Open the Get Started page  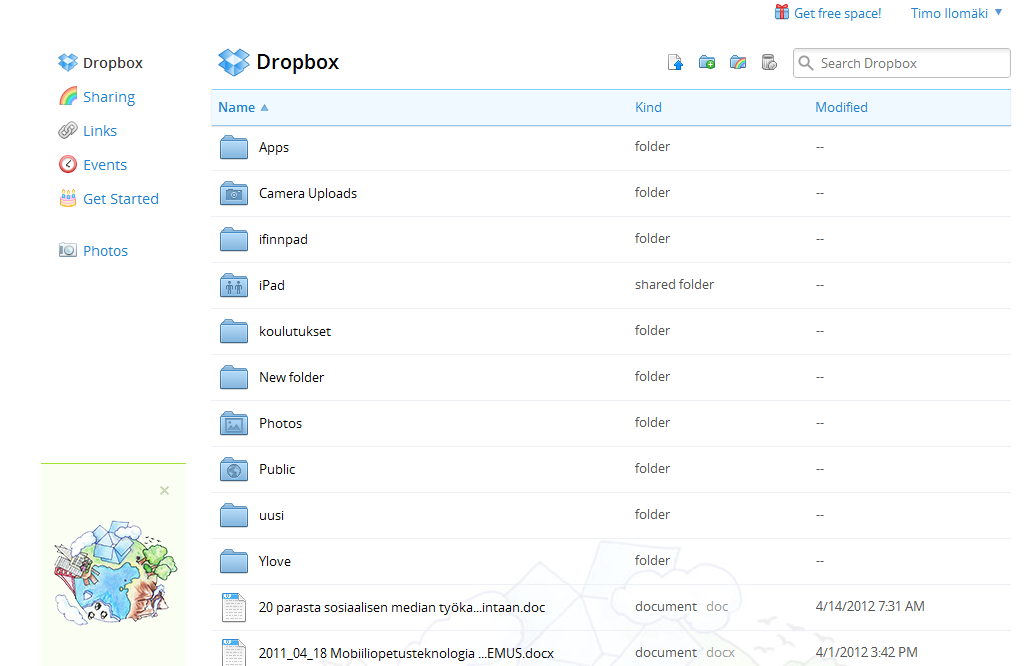pos(120,198)
